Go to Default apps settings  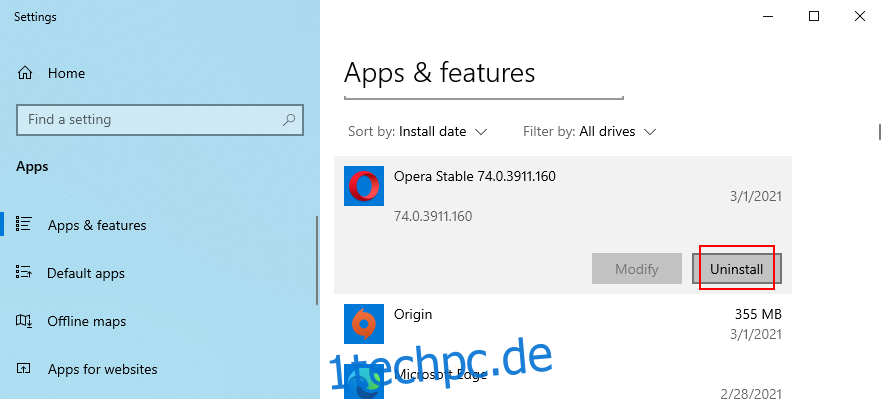[86, 274]
